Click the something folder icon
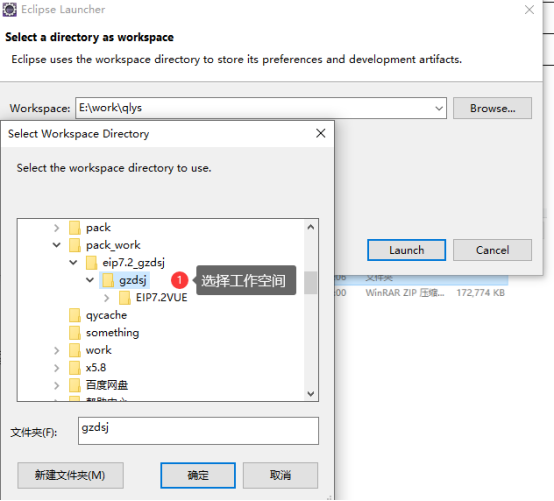The image size is (554, 501). (75, 333)
